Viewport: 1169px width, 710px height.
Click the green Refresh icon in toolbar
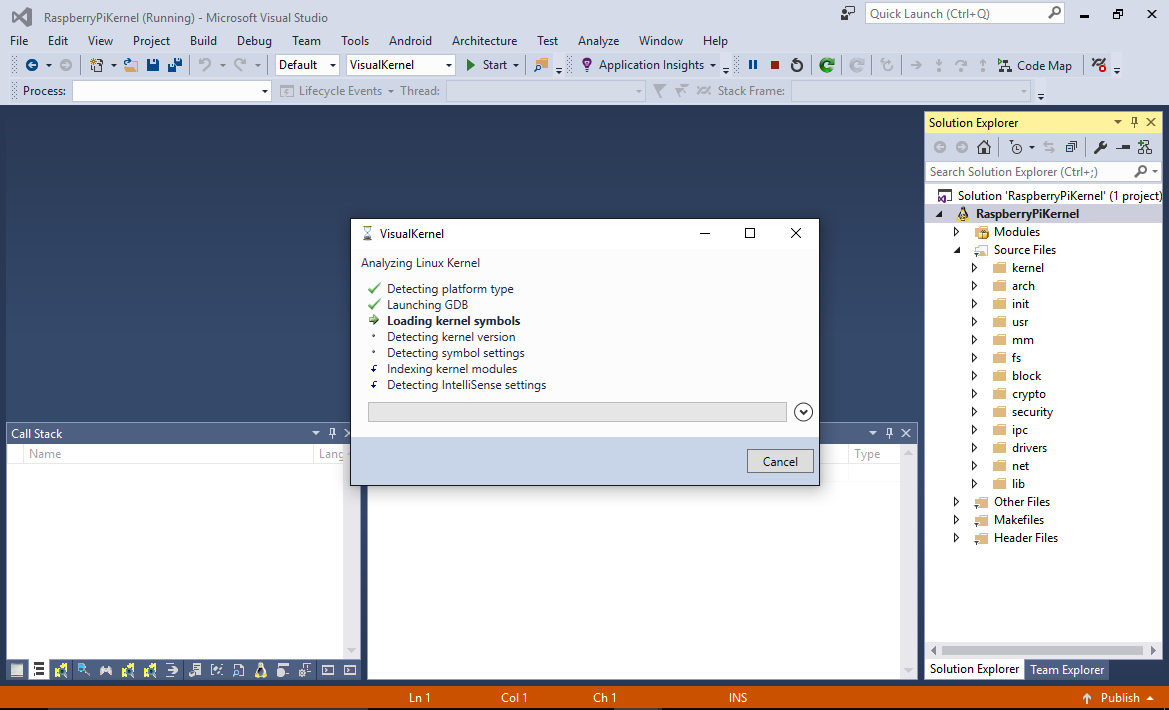pyautogui.click(x=826, y=66)
